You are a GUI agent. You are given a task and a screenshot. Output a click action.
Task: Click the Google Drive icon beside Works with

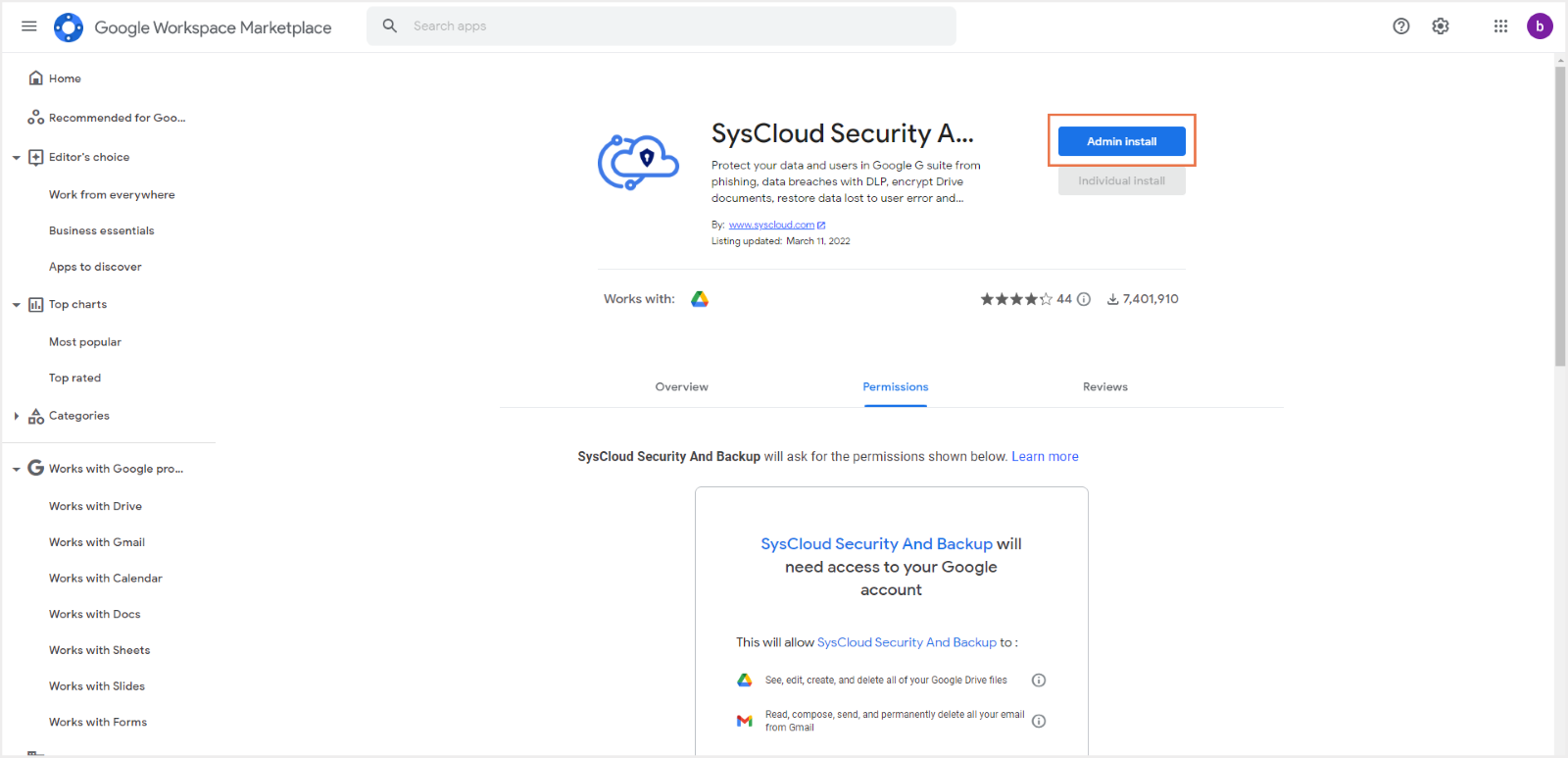point(700,299)
